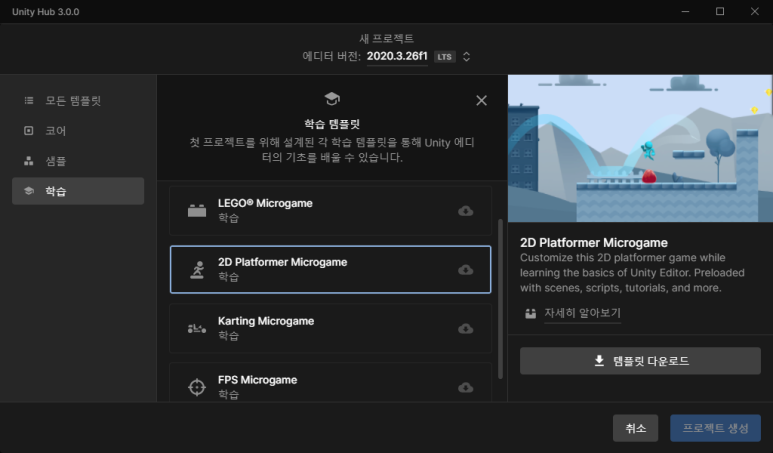Screen dimensions: 773x453
Task: Click the blocks icon beside 샘플
Action: point(29,161)
